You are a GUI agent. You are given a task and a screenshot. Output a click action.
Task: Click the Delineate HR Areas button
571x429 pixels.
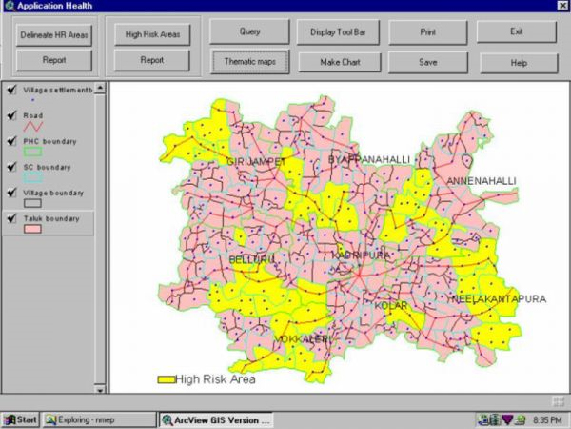click(x=54, y=35)
